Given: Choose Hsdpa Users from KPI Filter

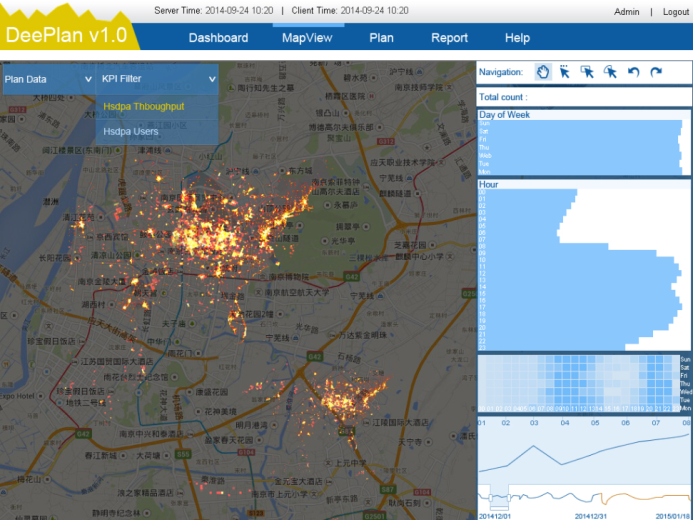Looking at the screenshot, I should pyautogui.click(x=131, y=131).
